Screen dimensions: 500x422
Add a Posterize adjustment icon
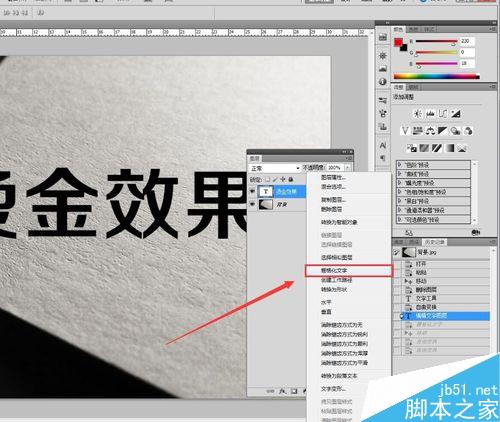[424, 148]
